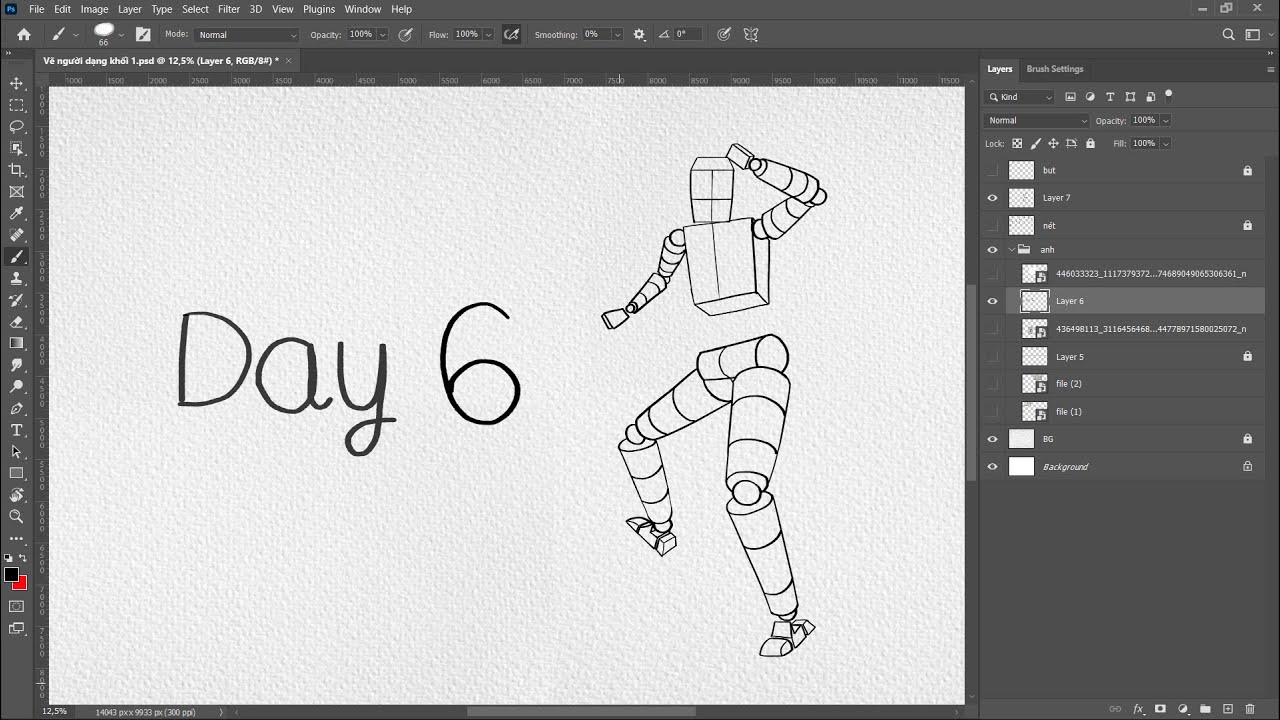Select the Lasso tool
Screen dimensions: 1280x720
(x=16, y=127)
